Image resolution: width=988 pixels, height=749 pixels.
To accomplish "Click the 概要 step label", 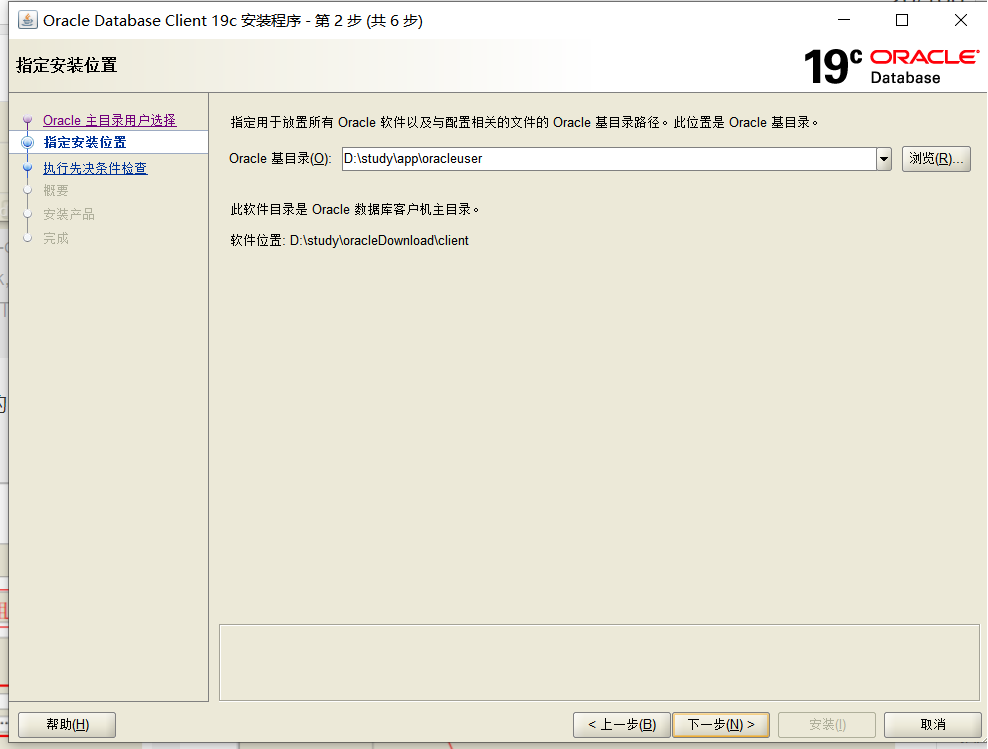I will tap(55, 190).
